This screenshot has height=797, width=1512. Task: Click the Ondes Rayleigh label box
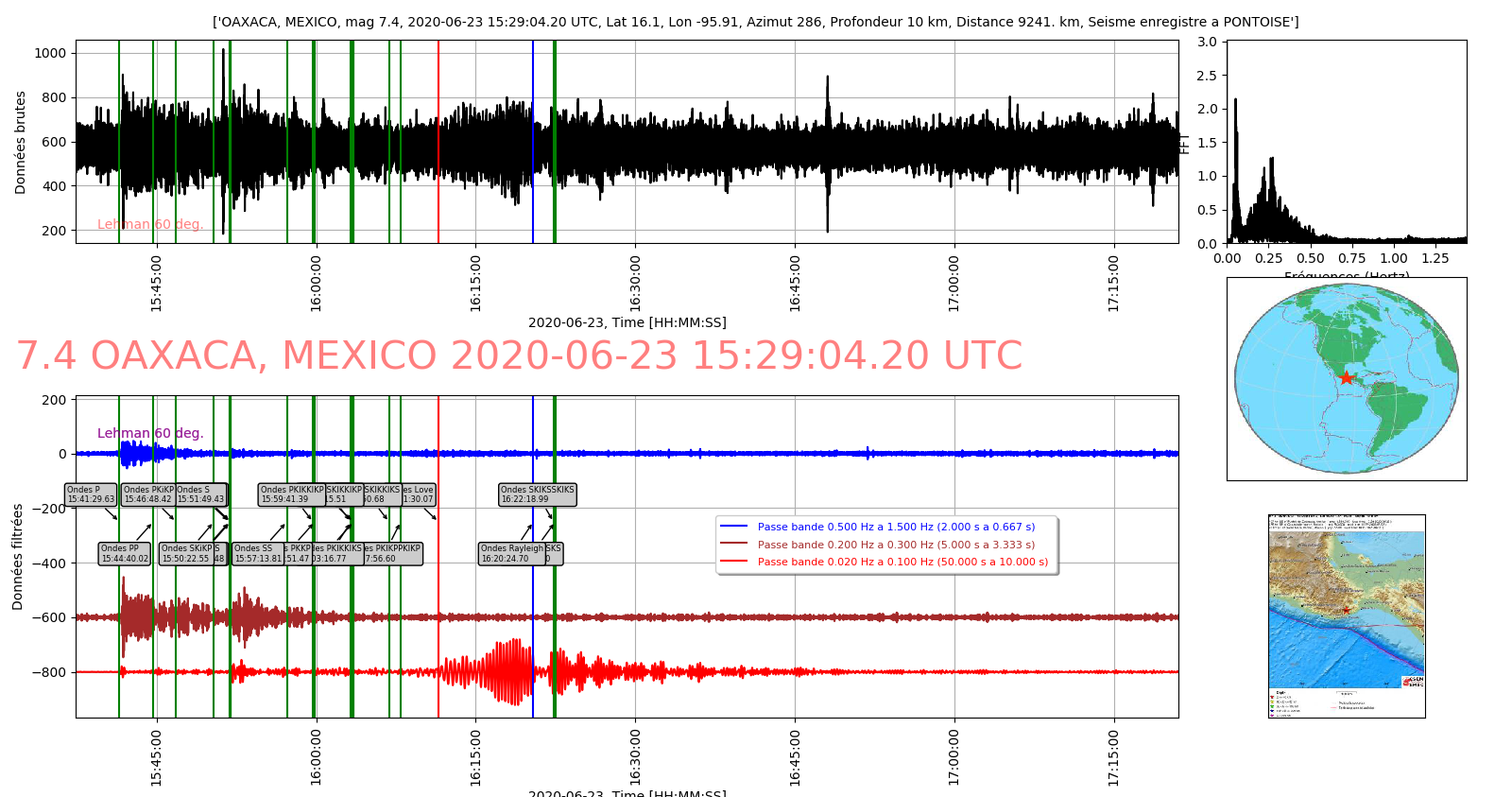[x=511, y=553]
